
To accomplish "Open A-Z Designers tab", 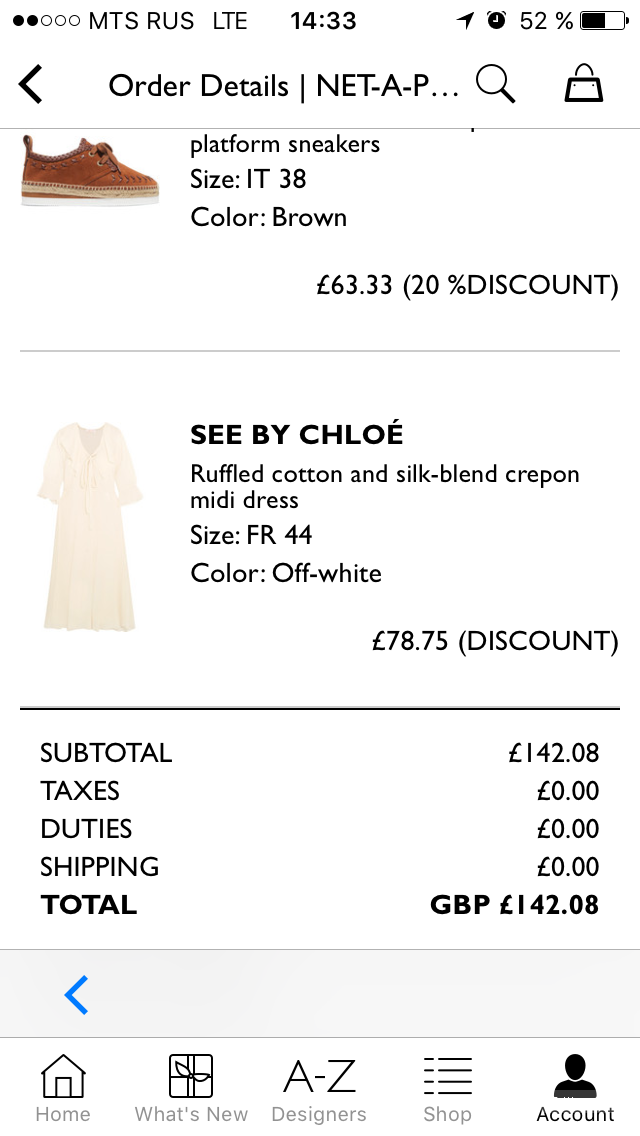I will point(319,1088).
